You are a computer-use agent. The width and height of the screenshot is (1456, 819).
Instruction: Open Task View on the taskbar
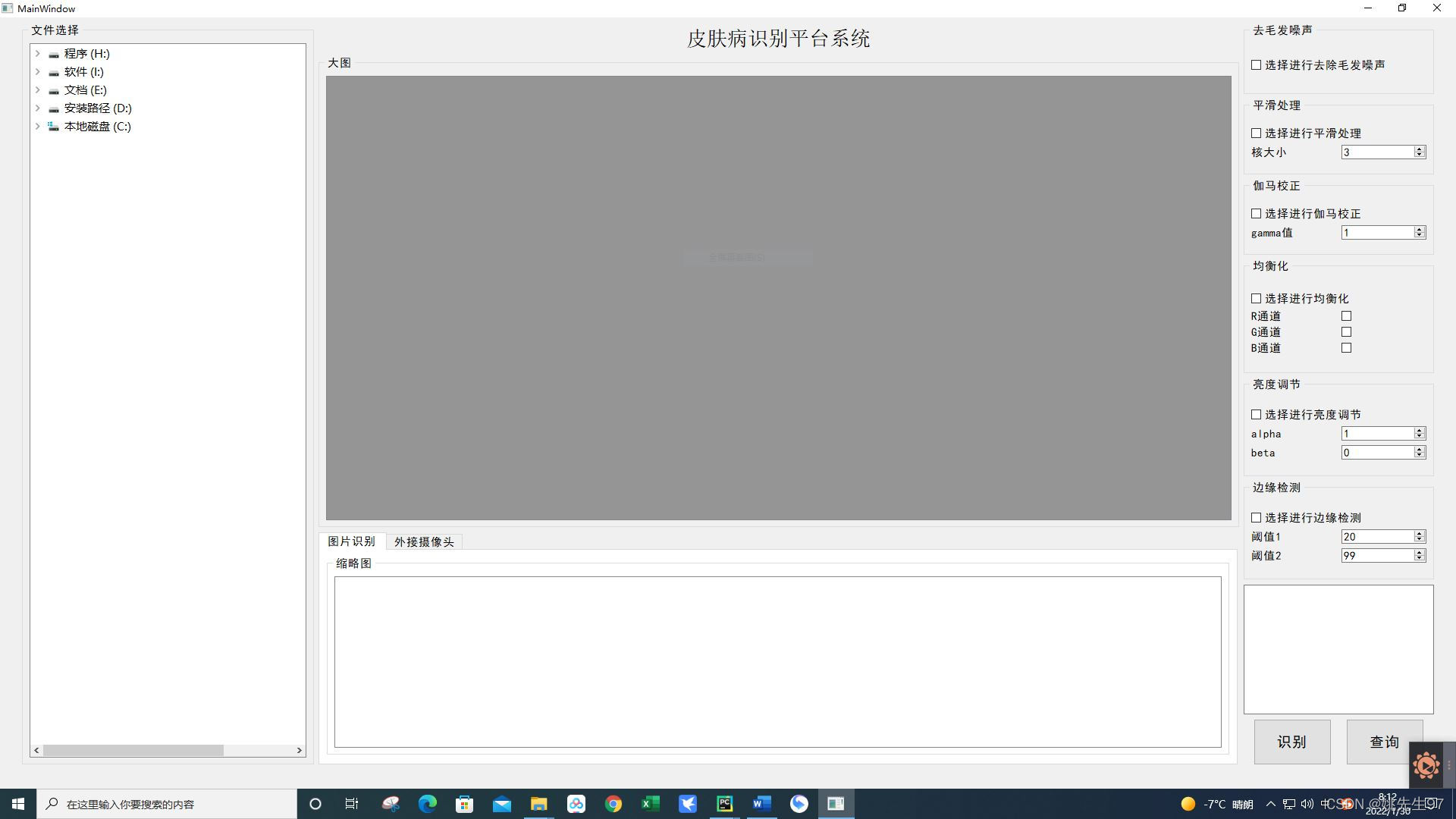(x=352, y=804)
